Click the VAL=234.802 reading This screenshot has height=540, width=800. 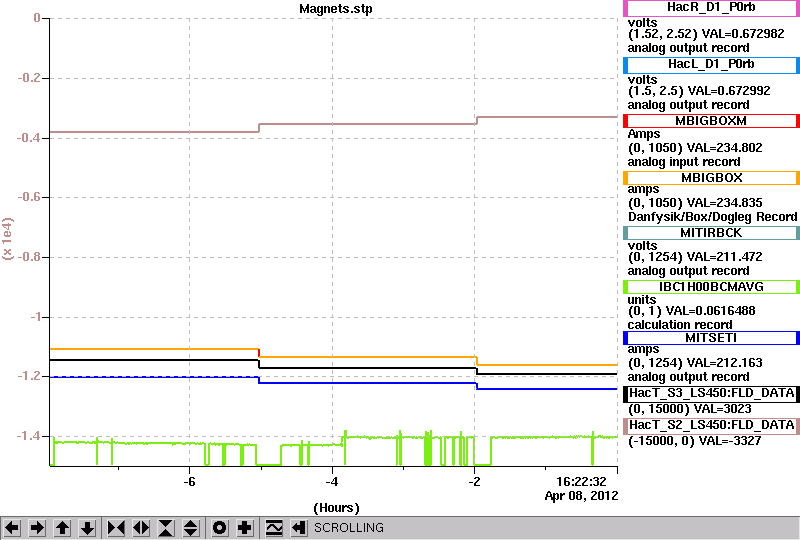724,148
